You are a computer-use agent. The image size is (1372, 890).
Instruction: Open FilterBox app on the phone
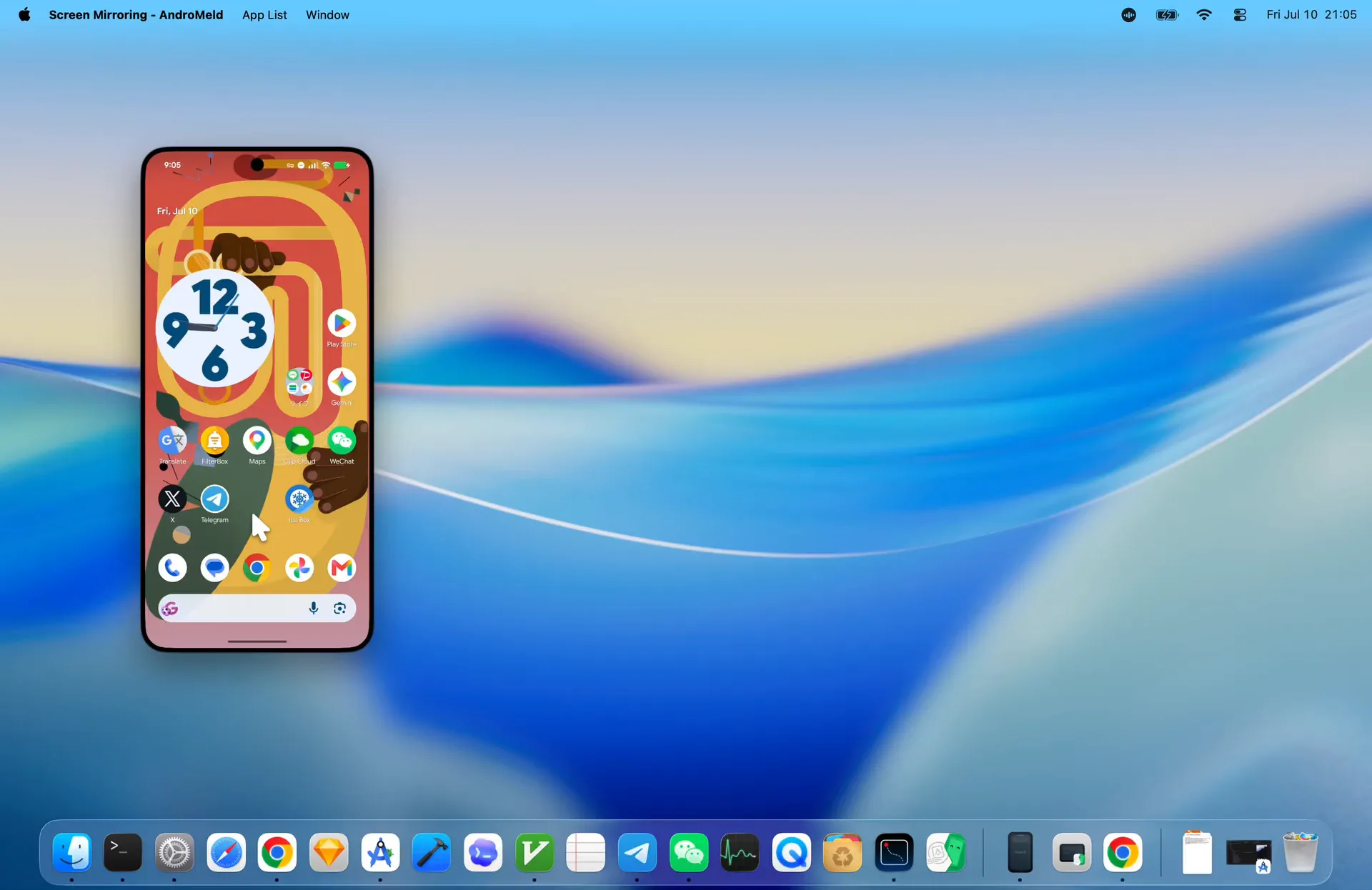click(214, 441)
